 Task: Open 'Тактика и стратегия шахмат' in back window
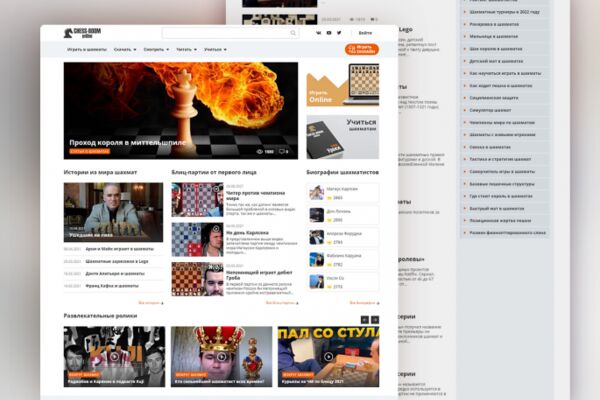tap(500, 159)
